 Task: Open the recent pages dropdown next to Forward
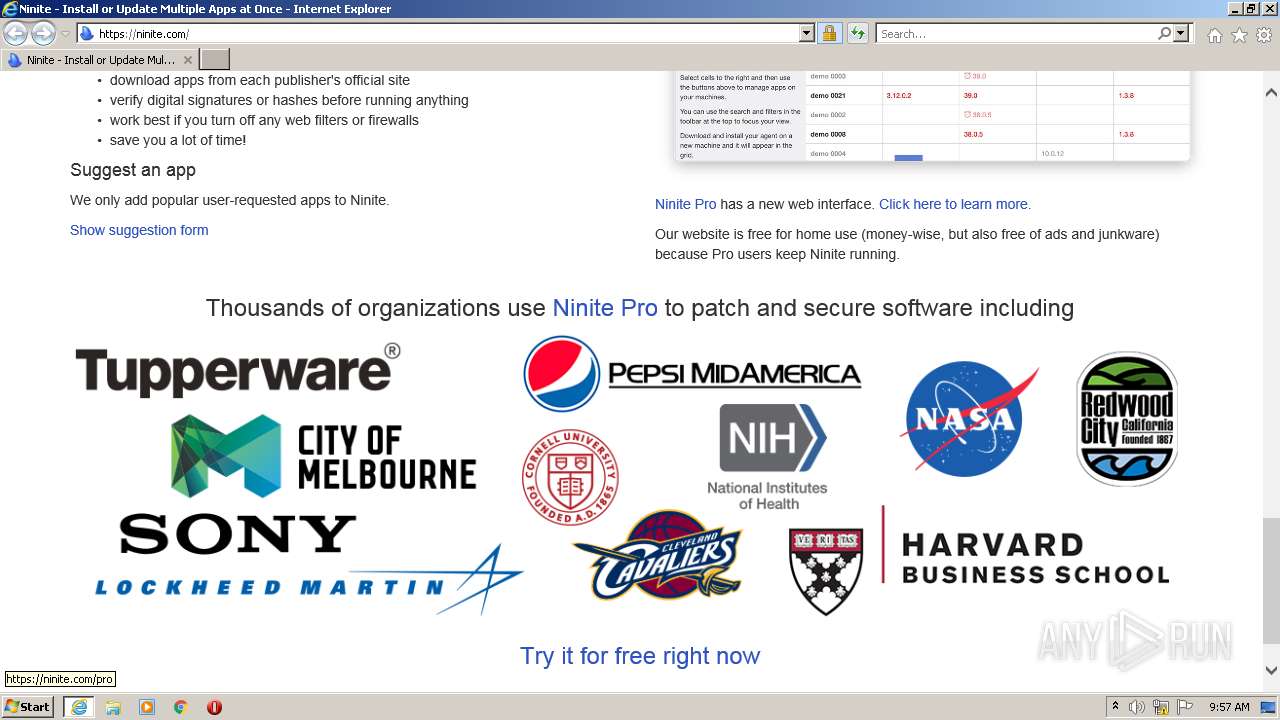(65, 34)
